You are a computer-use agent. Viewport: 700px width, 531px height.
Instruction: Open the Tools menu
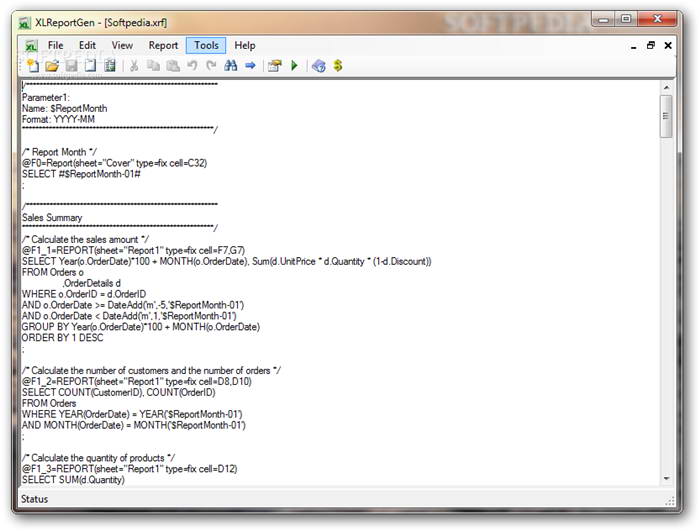tap(206, 46)
